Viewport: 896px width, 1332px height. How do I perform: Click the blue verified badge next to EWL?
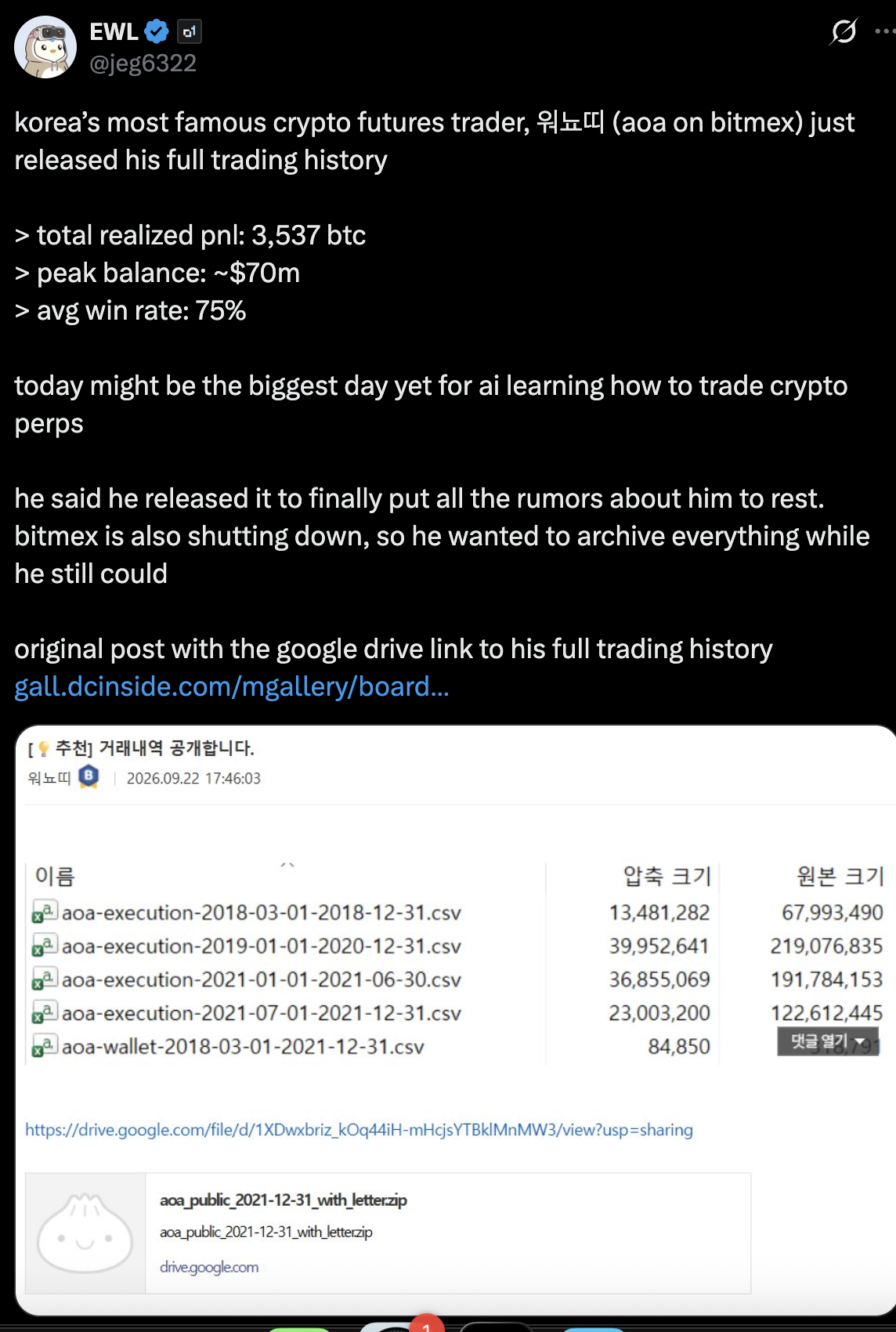click(157, 31)
